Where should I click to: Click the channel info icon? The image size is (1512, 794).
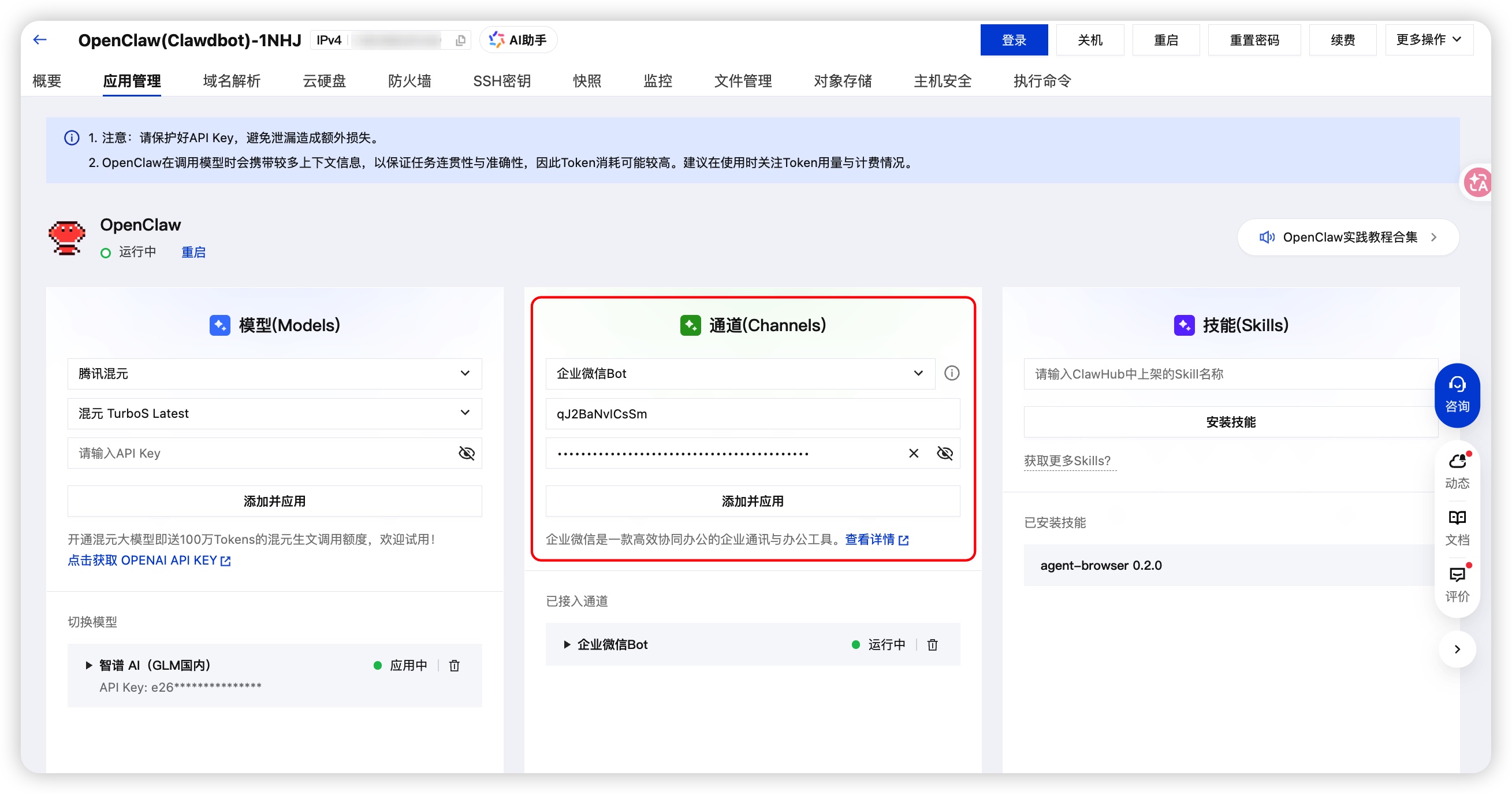coord(951,373)
